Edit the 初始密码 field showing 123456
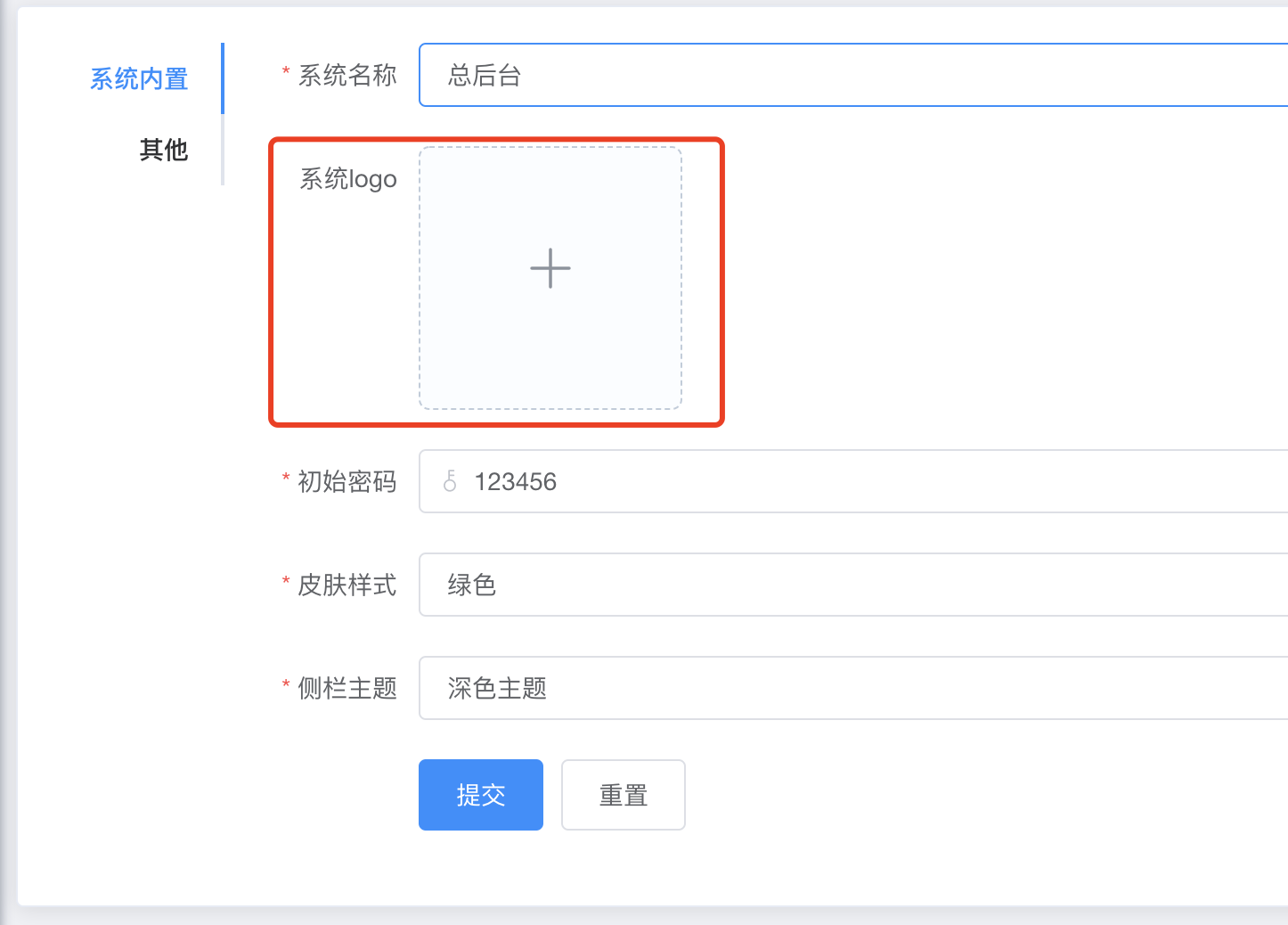This screenshot has width=1288, height=925. tap(853, 481)
